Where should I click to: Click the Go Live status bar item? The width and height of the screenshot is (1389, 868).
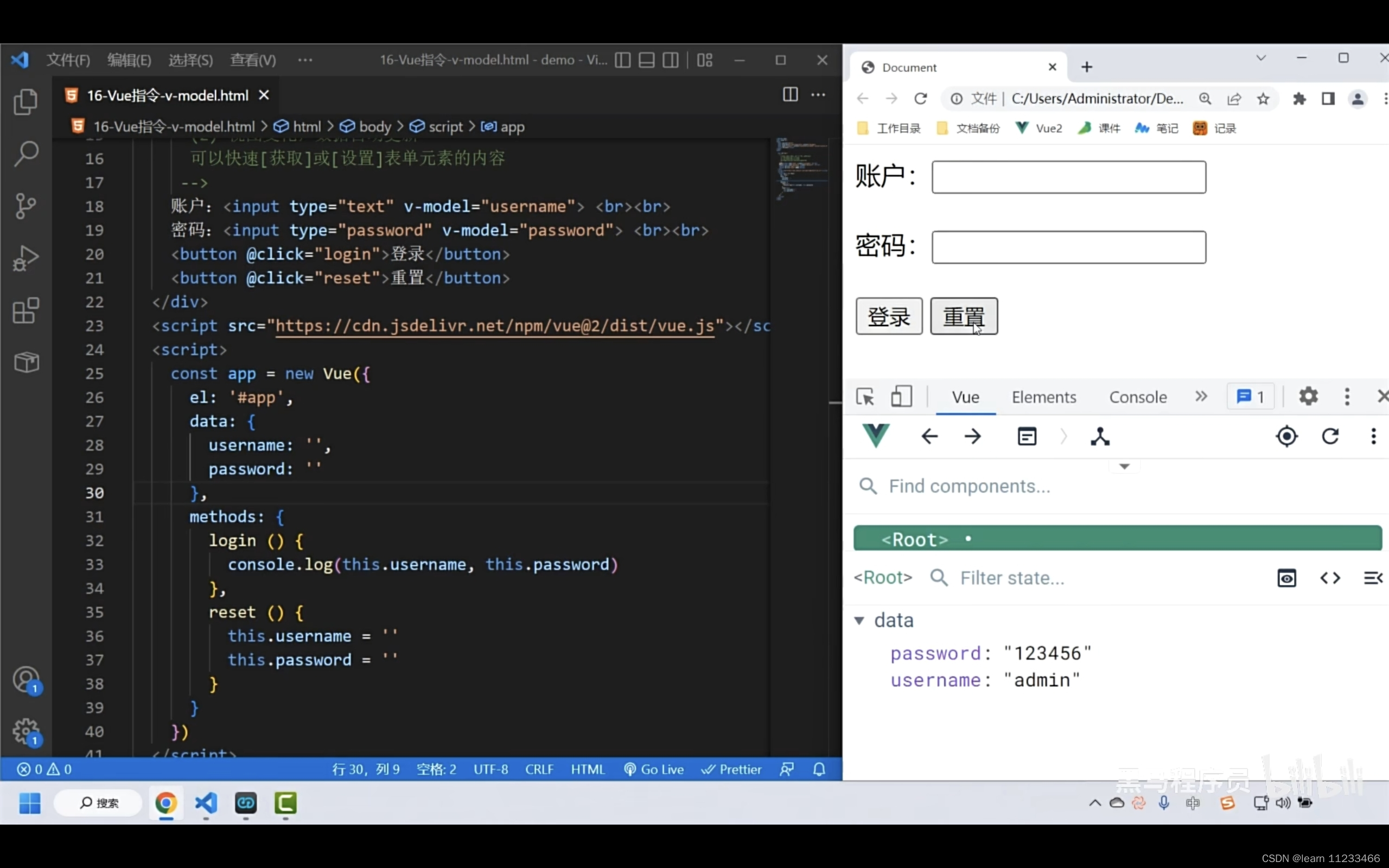tap(654, 769)
